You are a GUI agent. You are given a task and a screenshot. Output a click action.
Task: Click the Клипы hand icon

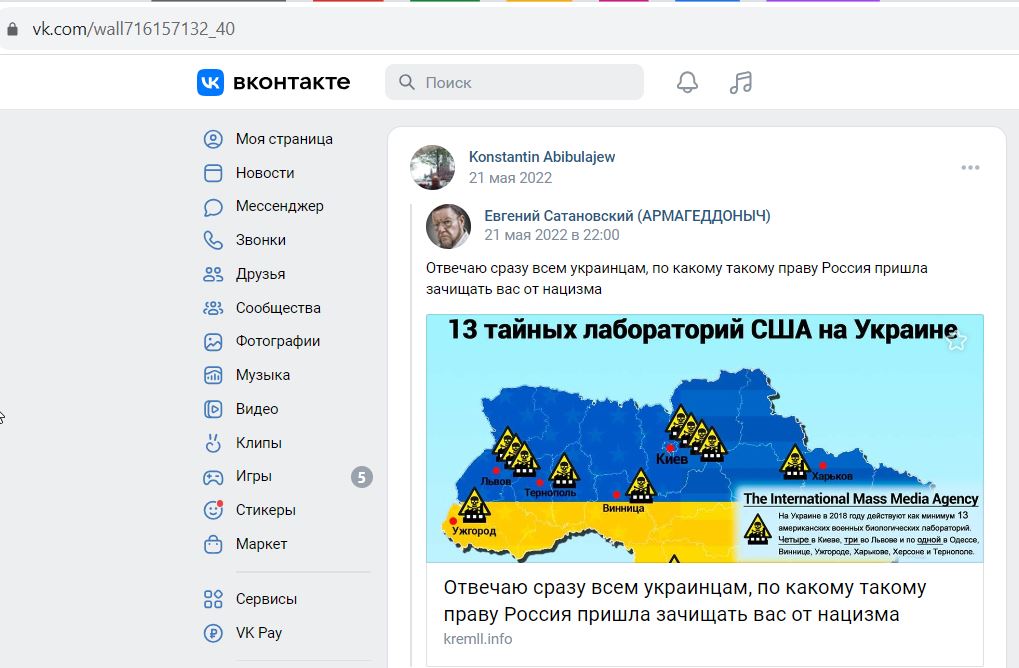[213, 443]
